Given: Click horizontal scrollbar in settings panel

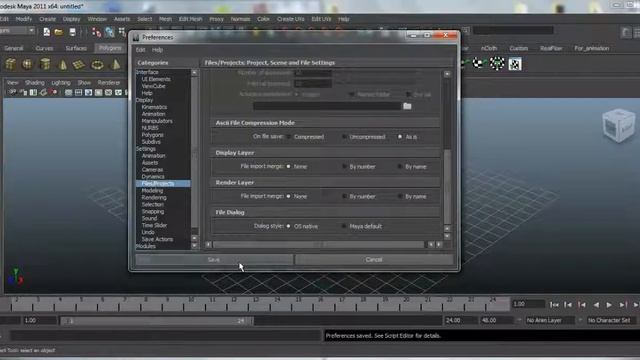Looking at the screenshot, I should pyautogui.click(x=319, y=244).
